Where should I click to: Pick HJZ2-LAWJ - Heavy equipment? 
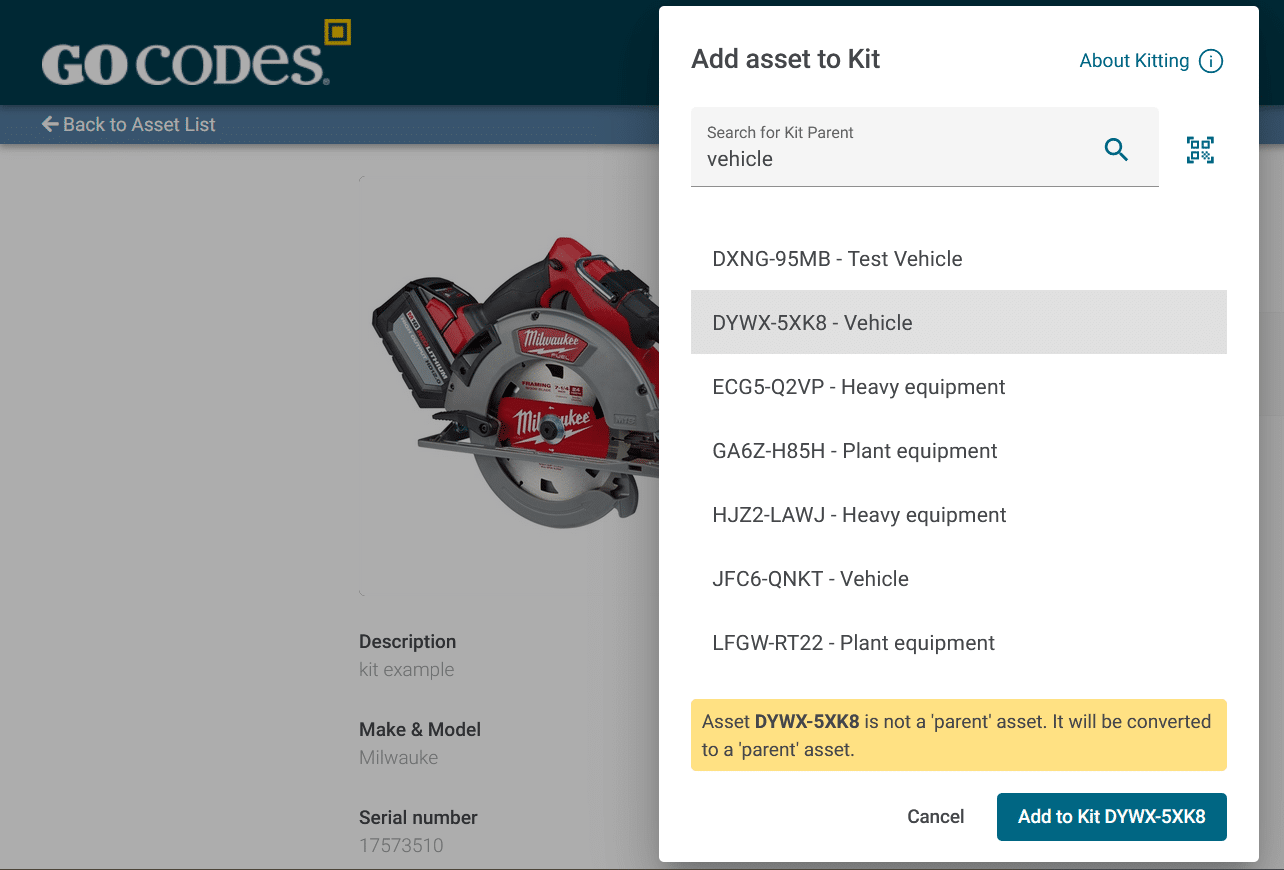click(x=859, y=515)
